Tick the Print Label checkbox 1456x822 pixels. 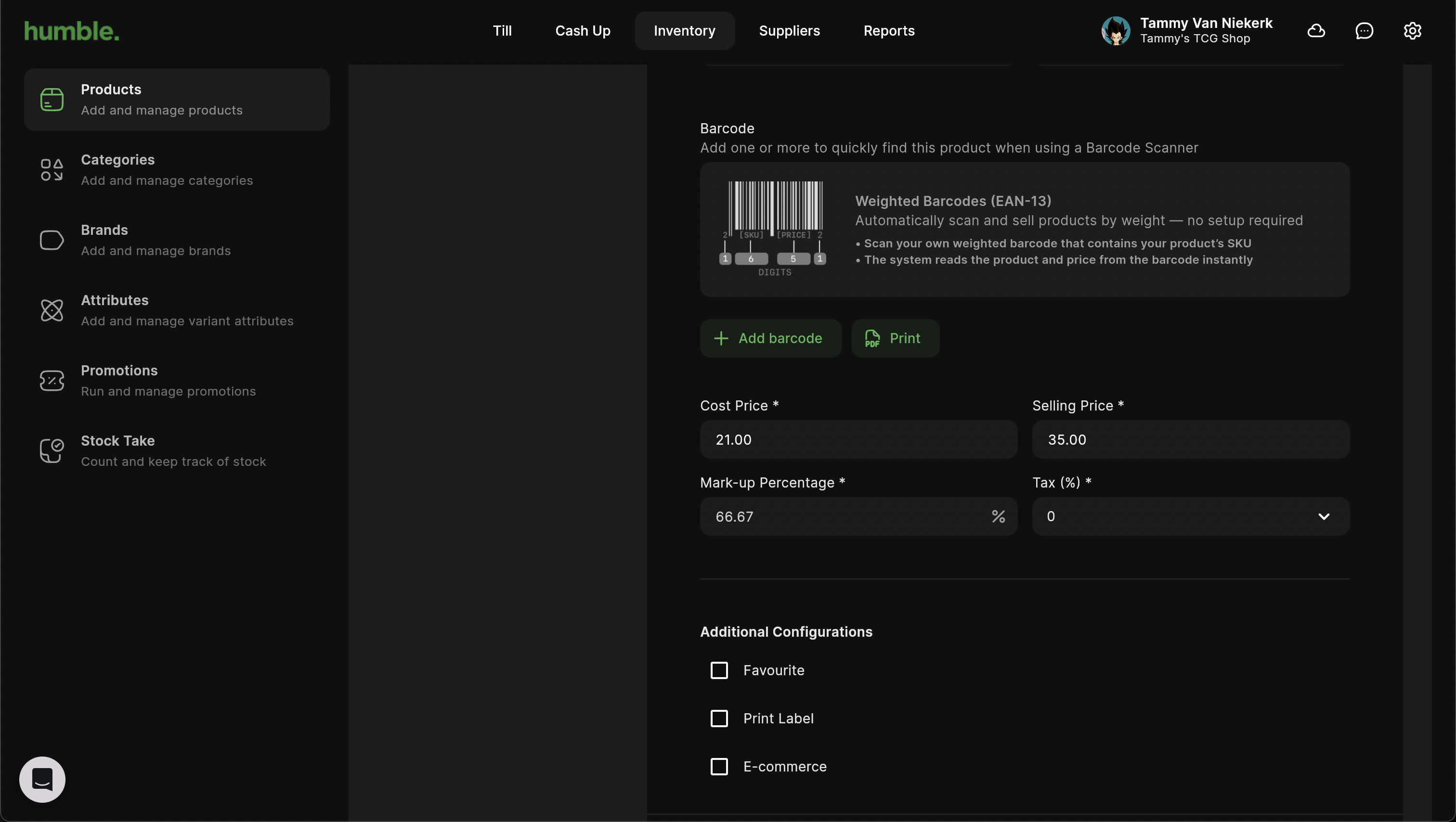coord(719,718)
